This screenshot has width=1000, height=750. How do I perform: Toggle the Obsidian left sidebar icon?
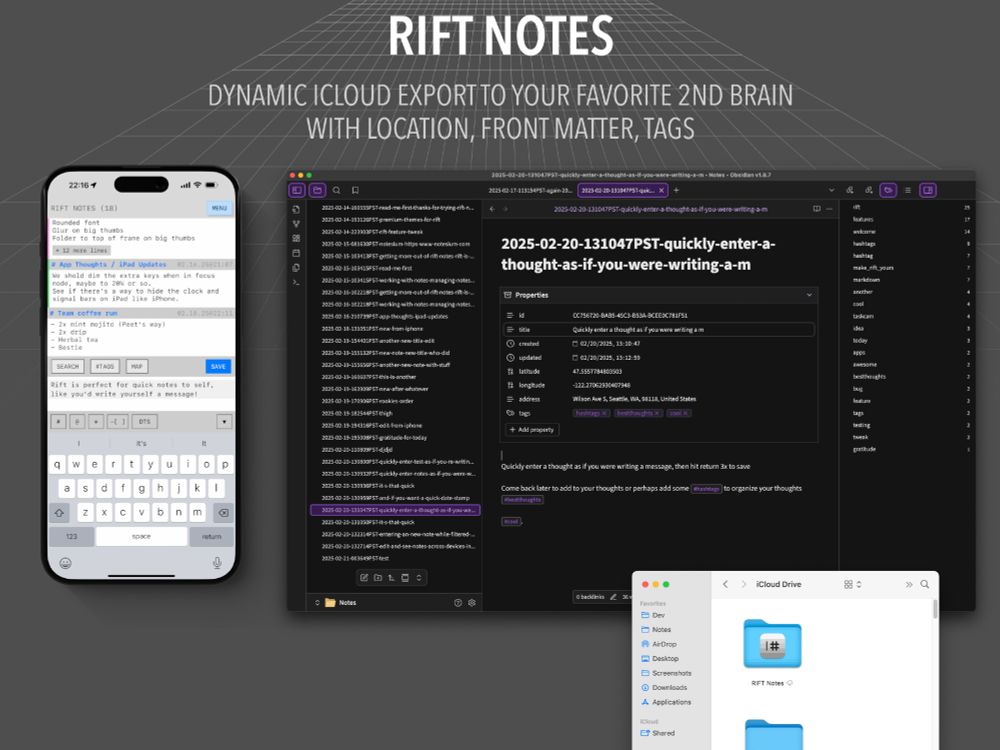(297, 190)
